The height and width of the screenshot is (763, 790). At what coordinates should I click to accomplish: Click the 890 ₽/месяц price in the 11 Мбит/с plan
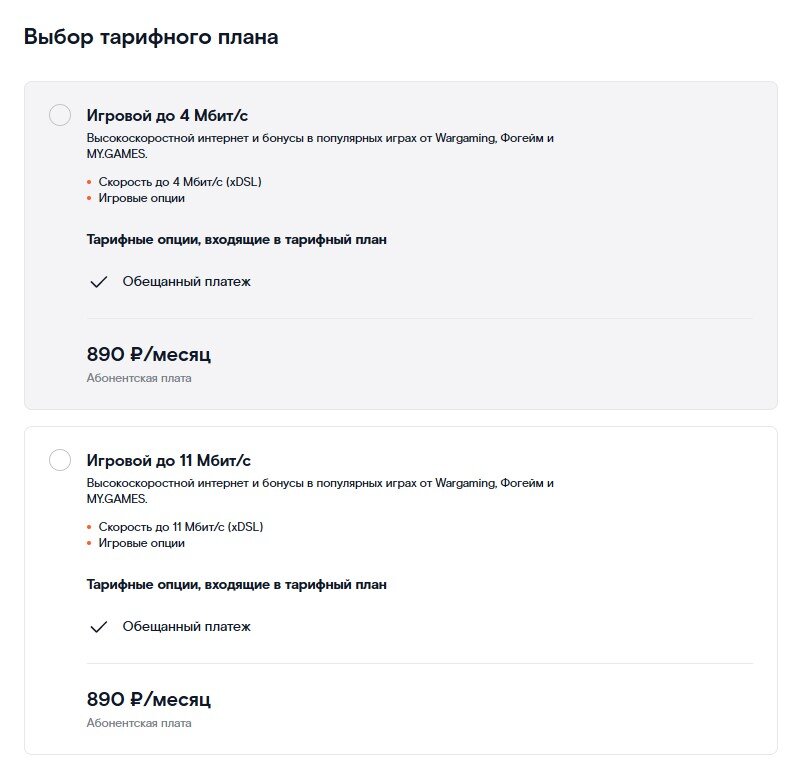[x=149, y=699]
